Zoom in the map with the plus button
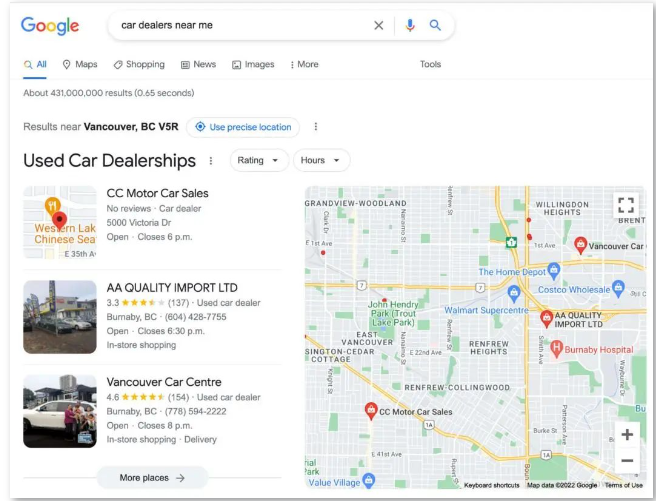 pyautogui.click(x=627, y=435)
